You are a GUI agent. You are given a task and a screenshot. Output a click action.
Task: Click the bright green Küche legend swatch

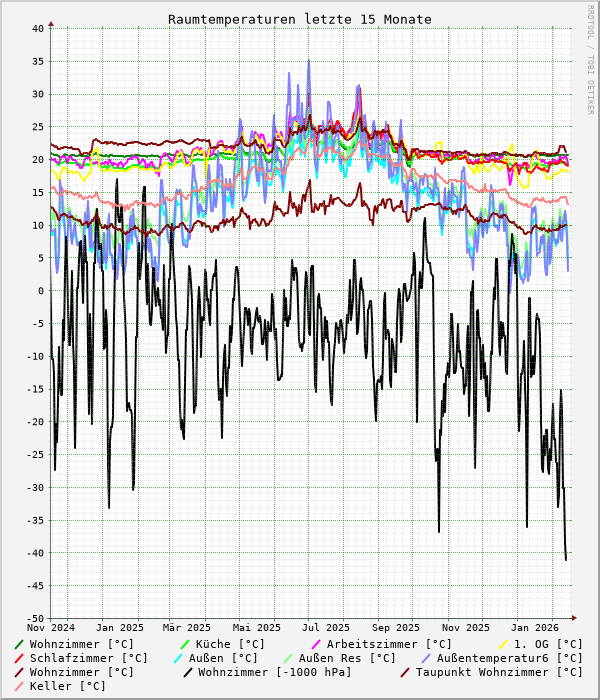[x=185, y=644]
